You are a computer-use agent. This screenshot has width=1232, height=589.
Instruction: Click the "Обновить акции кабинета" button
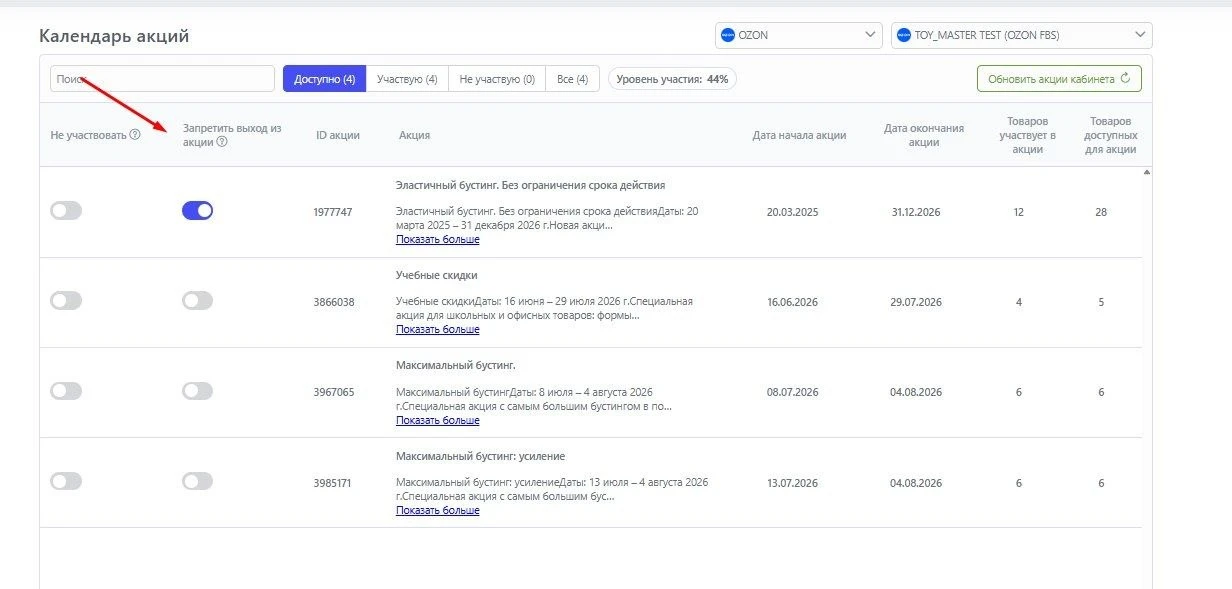[x=1059, y=79]
